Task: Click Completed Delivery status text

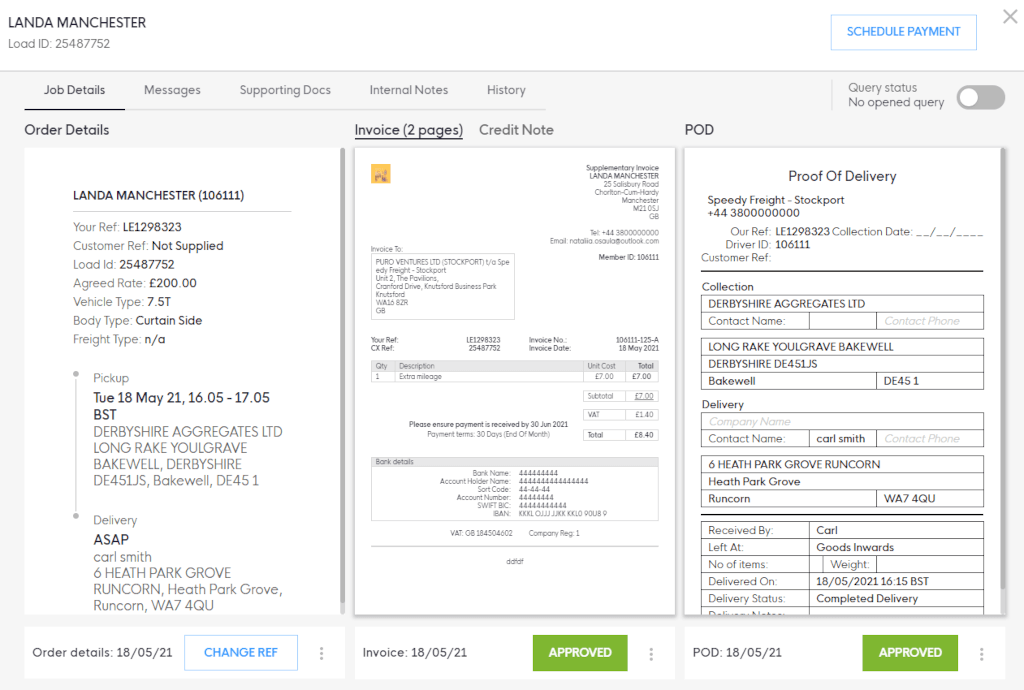Action: 867,598
